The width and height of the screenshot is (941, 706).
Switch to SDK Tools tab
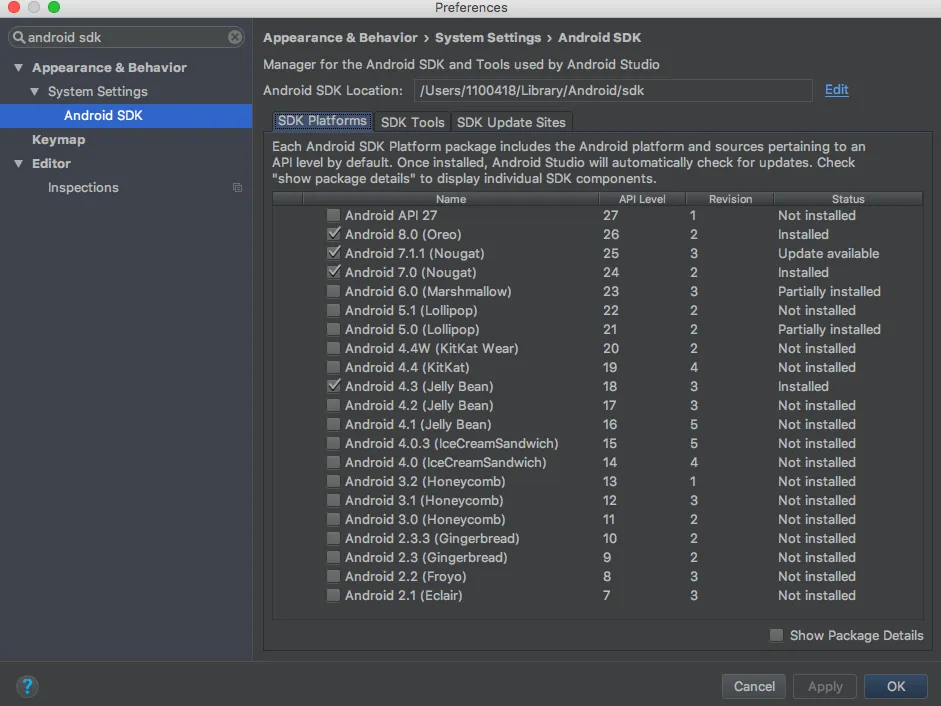coord(412,122)
